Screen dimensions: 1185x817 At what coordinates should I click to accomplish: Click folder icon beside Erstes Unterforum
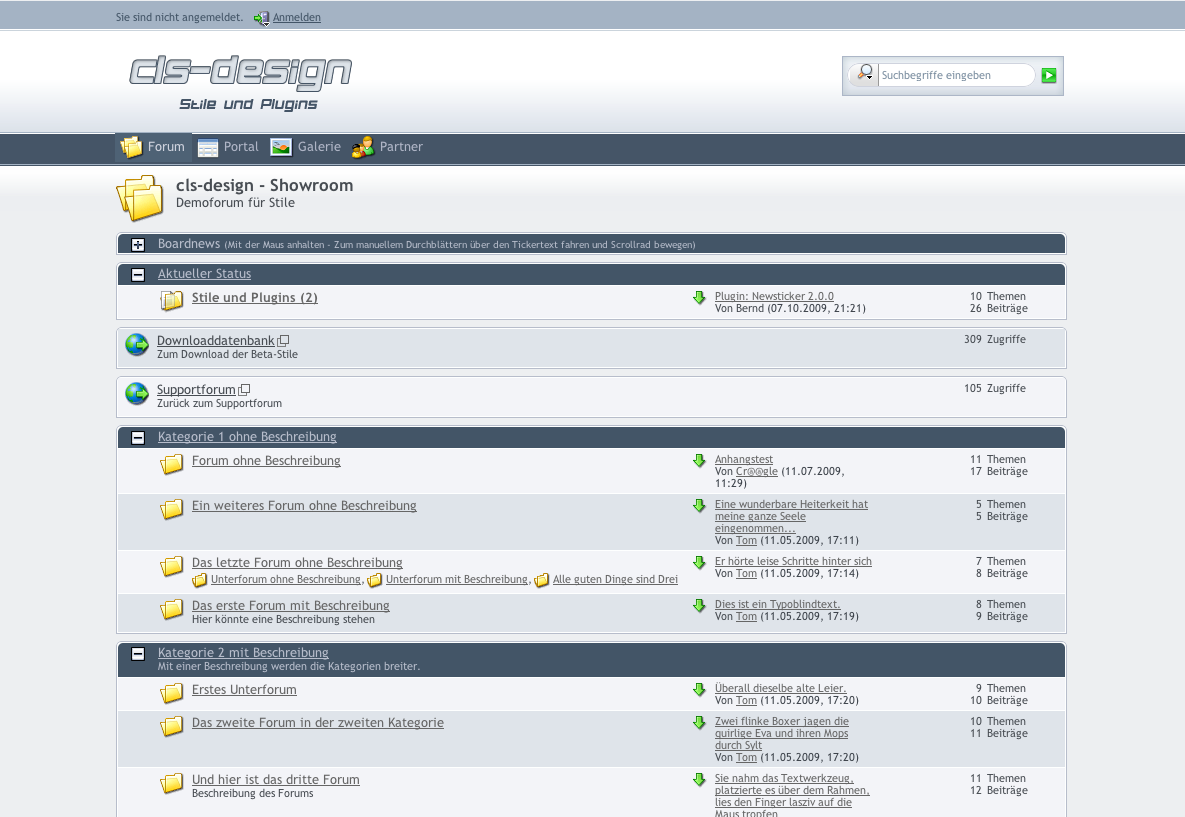pyautogui.click(x=172, y=692)
